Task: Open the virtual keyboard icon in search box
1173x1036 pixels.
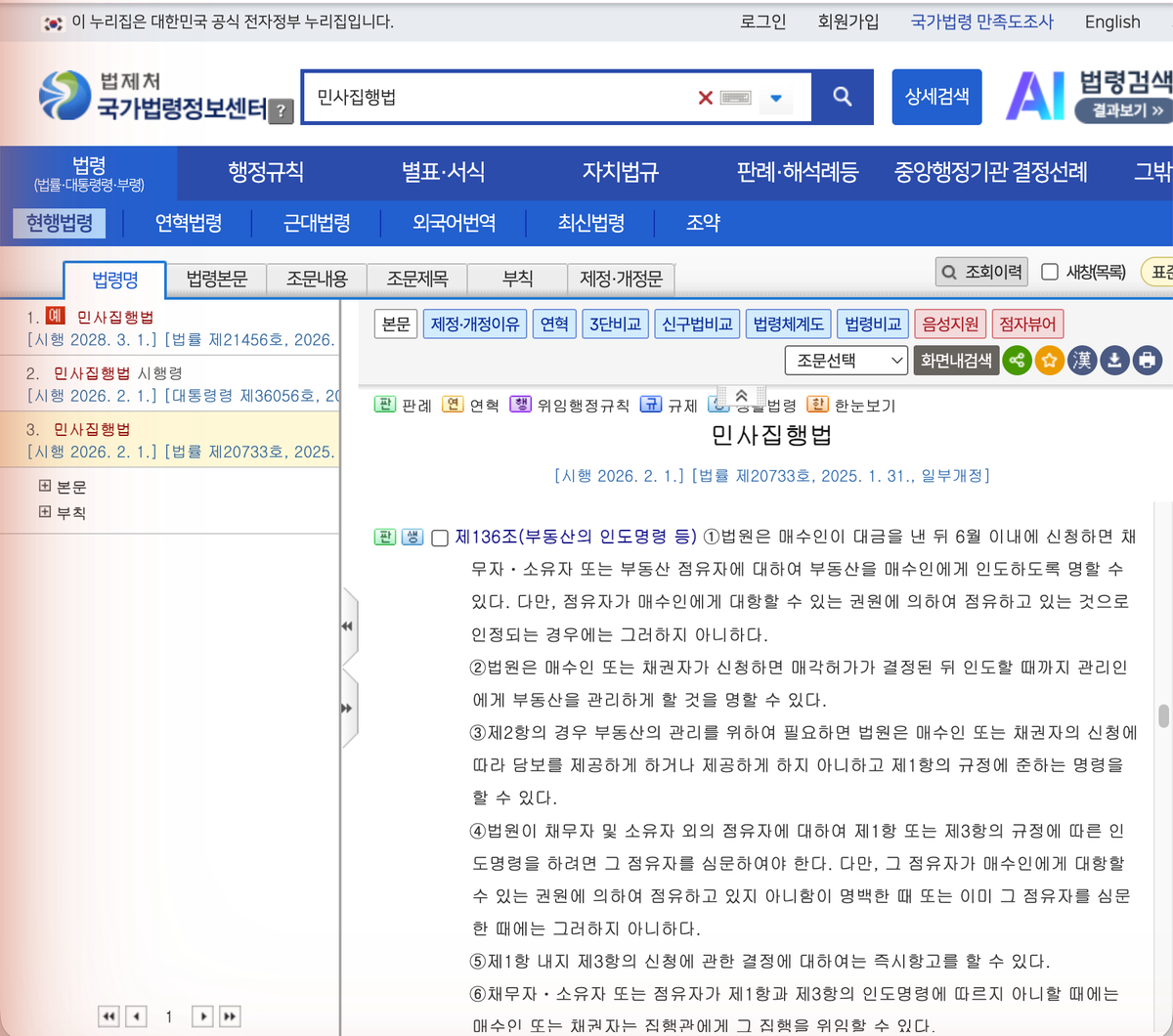Action: [736, 98]
